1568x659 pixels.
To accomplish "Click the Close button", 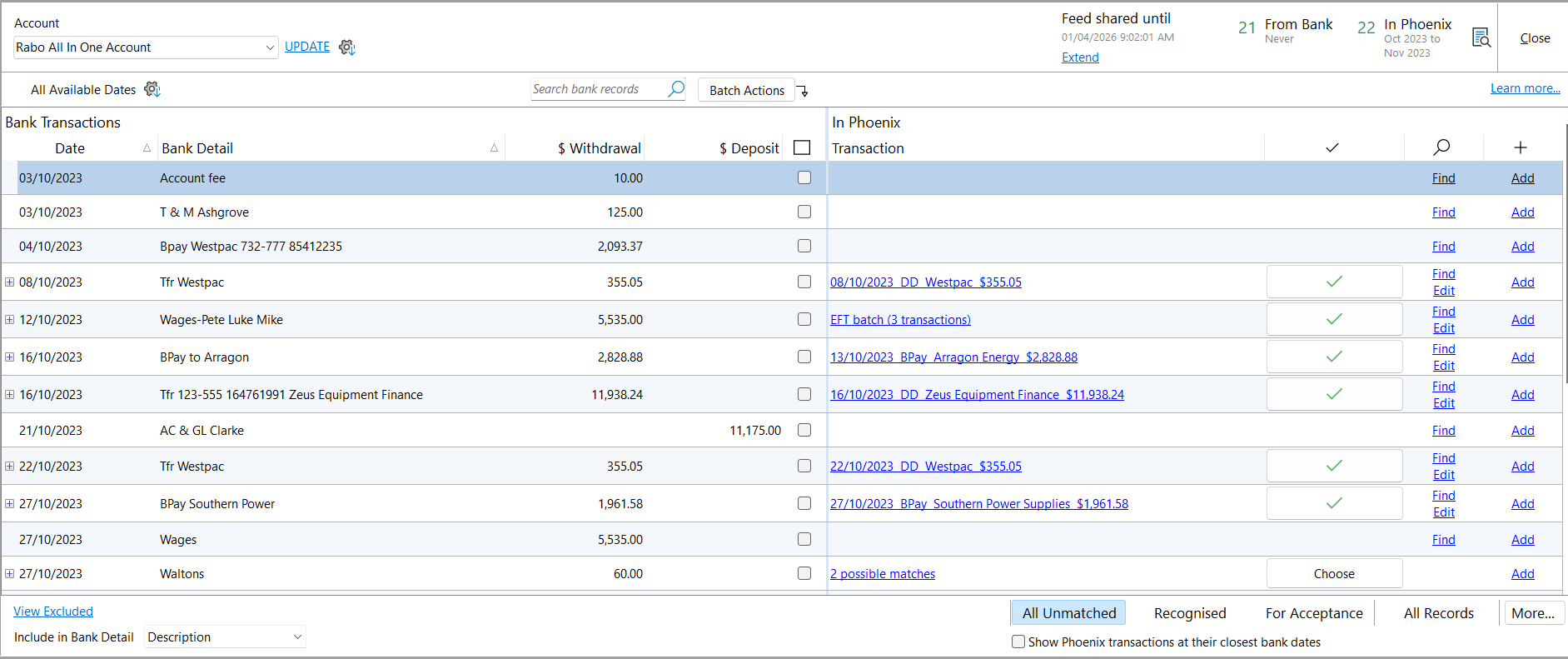I will pos(1535,38).
